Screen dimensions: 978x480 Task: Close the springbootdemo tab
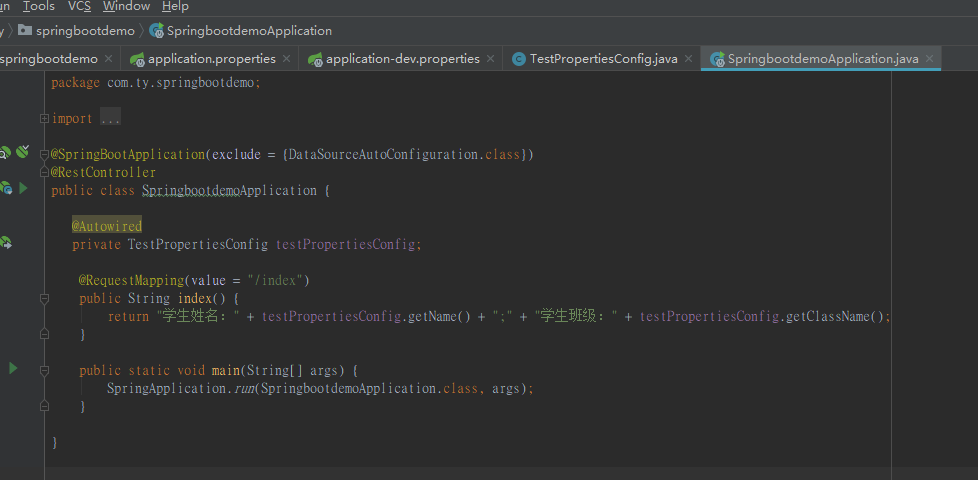(109, 59)
